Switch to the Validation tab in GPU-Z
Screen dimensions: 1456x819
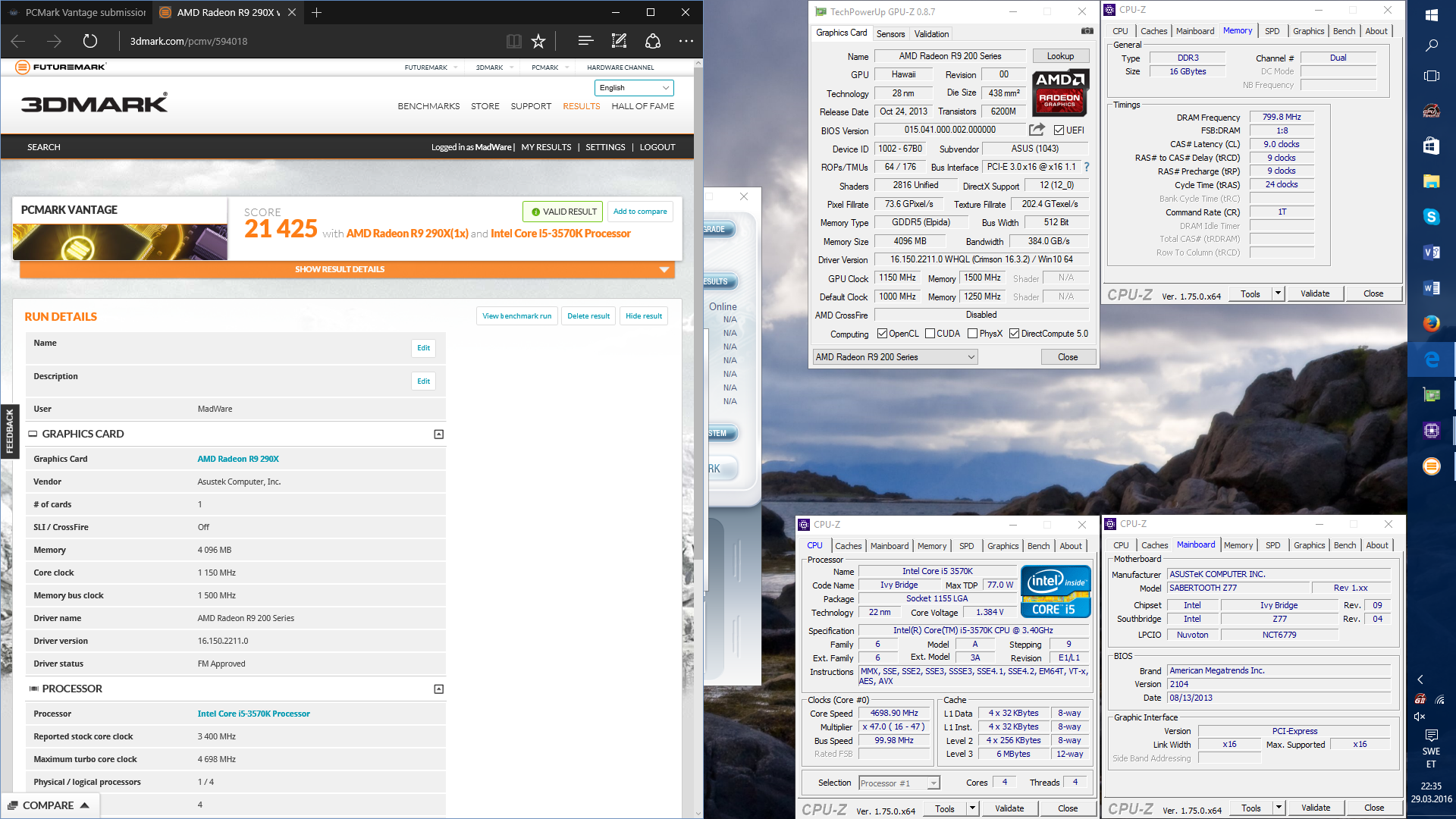(931, 34)
